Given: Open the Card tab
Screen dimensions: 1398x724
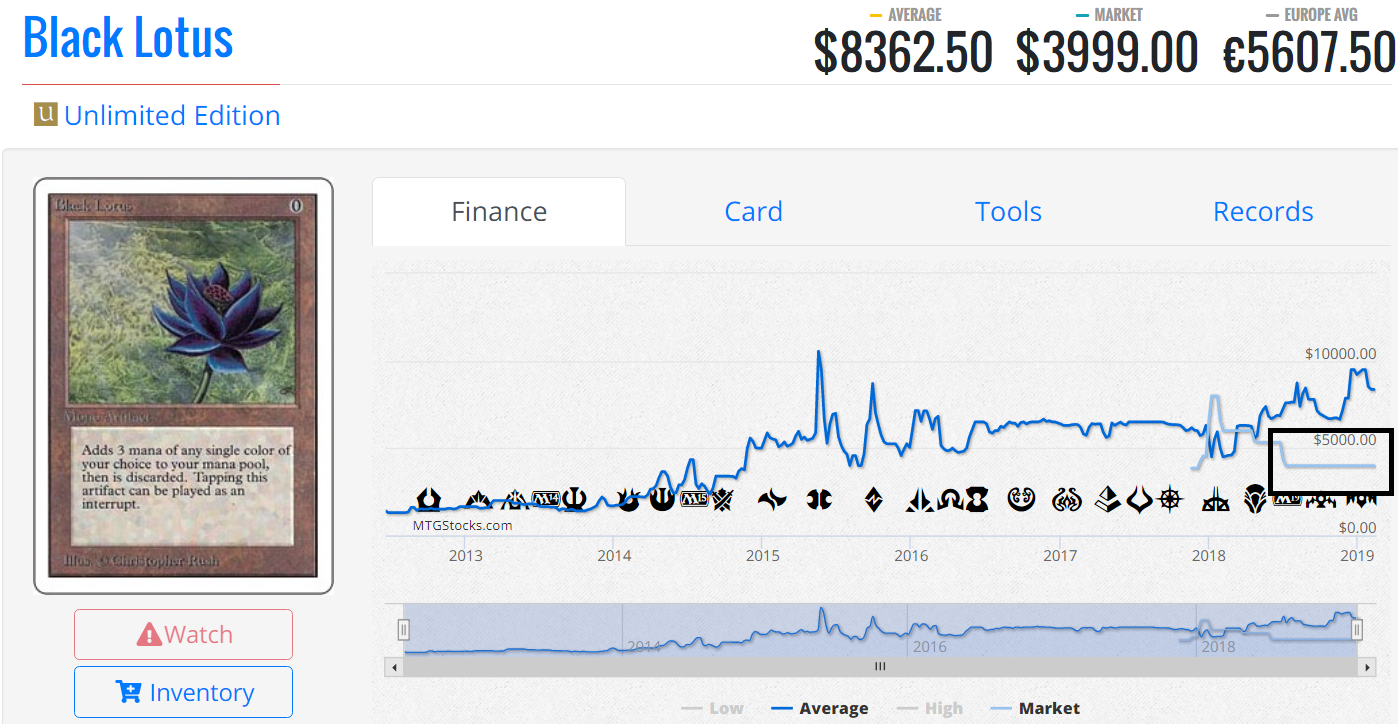Looking at the screenshot, I should (753, 212).
